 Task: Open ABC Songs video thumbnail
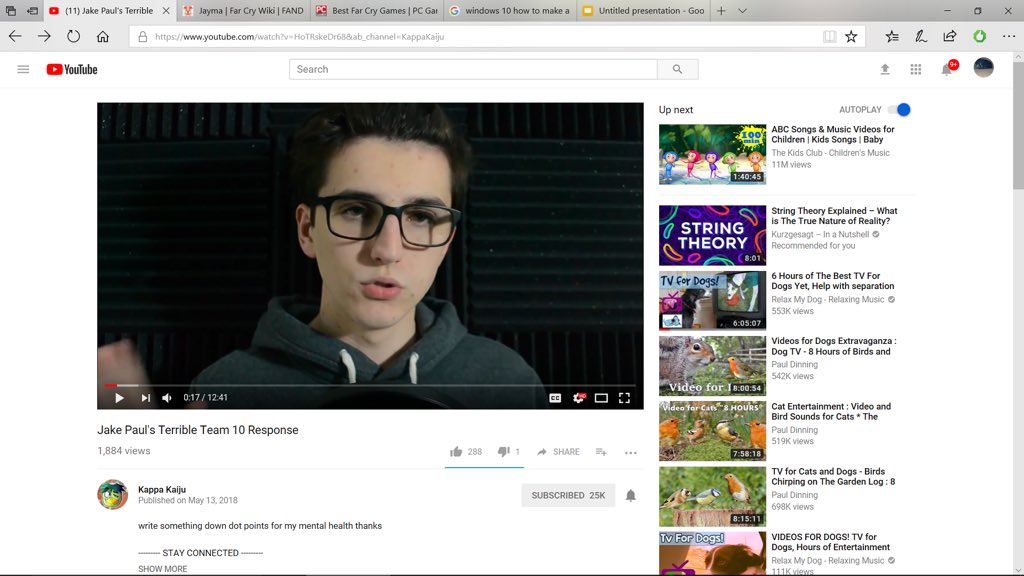coord(712,154)
